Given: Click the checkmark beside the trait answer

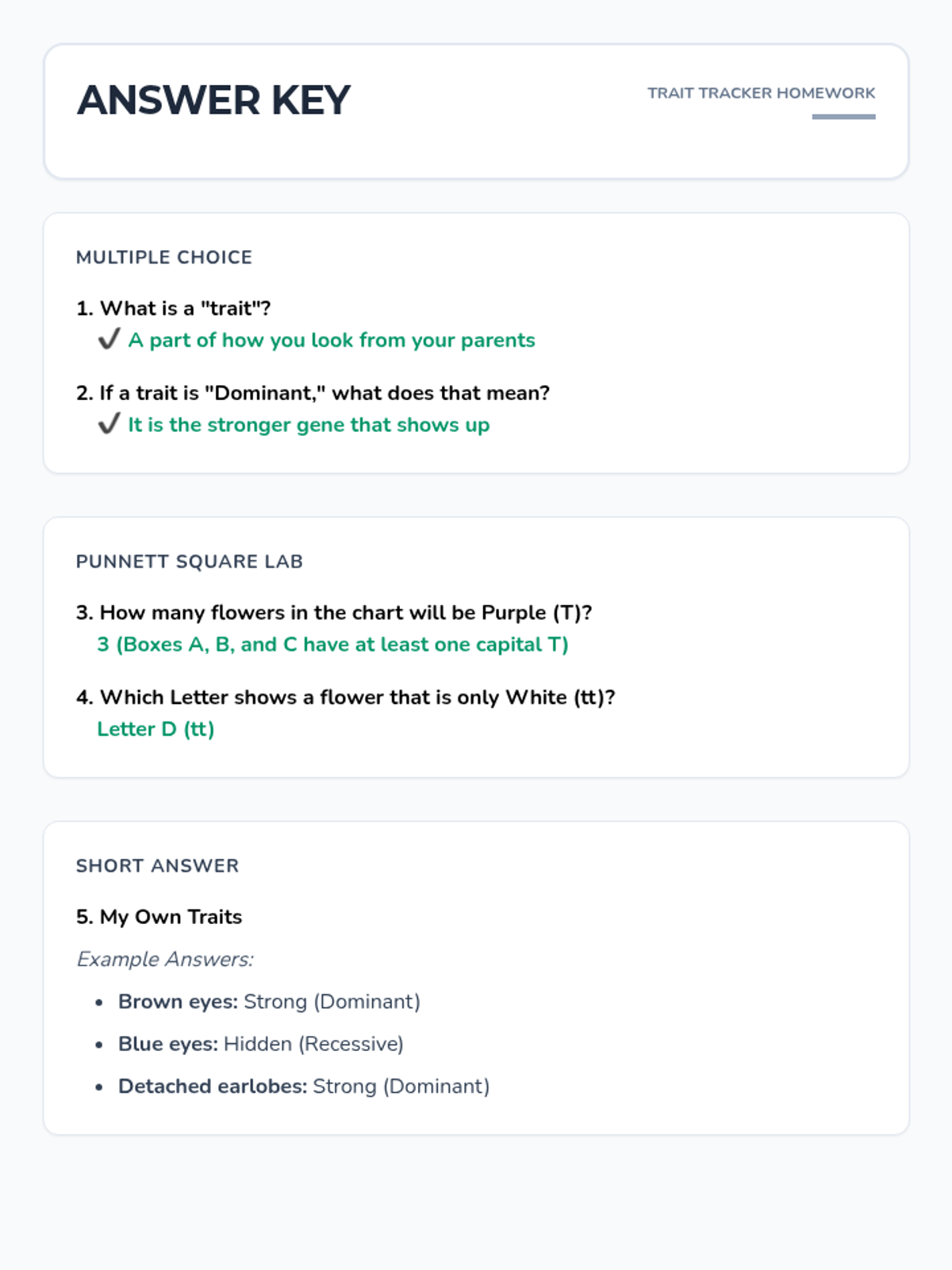Looking at the screenshot, I should pyautogui.click(x=109, y=340).
